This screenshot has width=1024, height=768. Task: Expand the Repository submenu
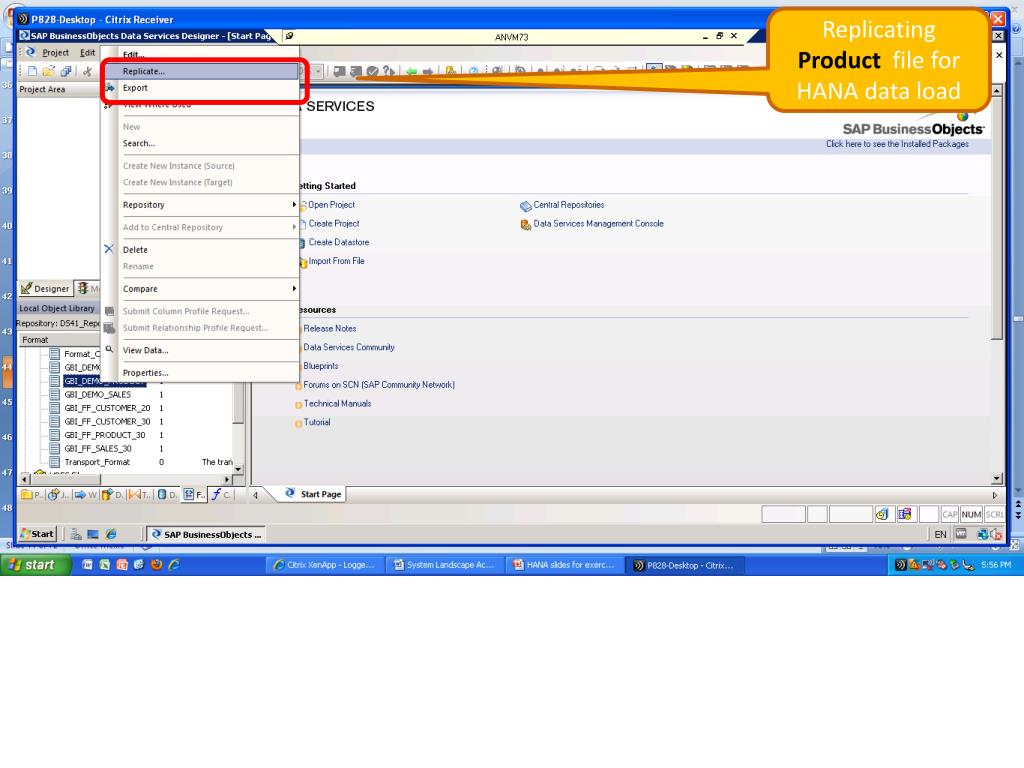(201, 204)
